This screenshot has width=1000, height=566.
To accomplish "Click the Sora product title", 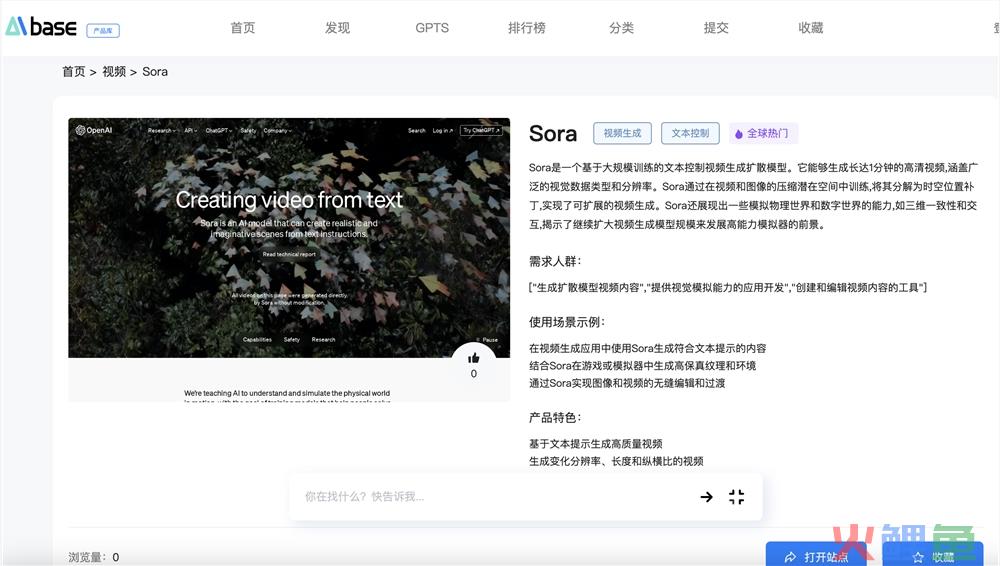I will (x=553, y=134).
